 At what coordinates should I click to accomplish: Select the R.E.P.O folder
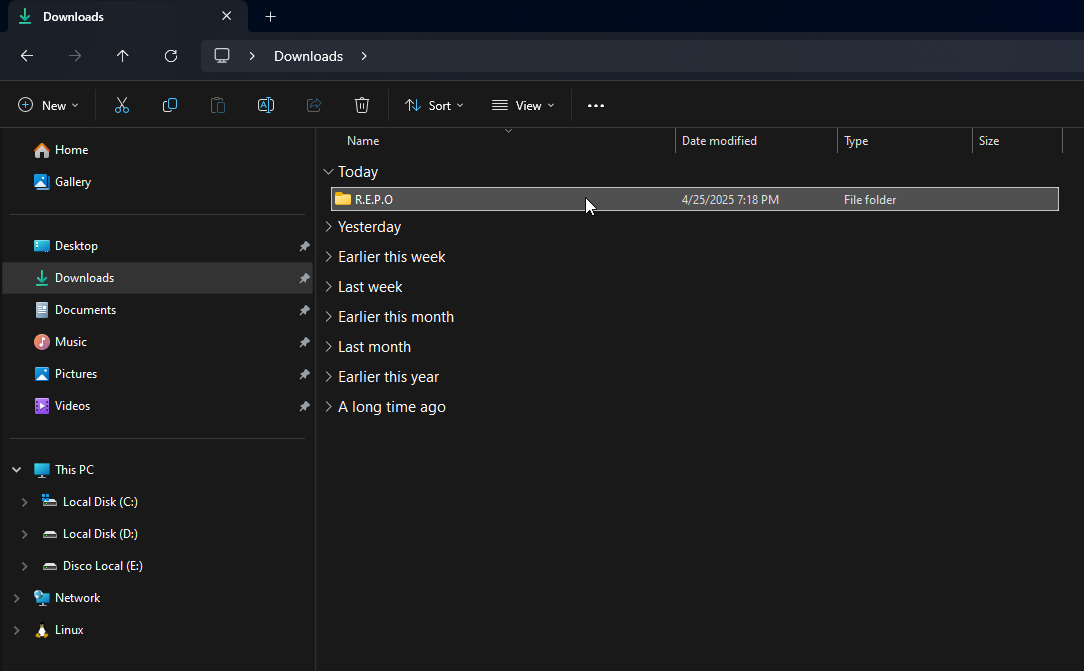[374, 200]
